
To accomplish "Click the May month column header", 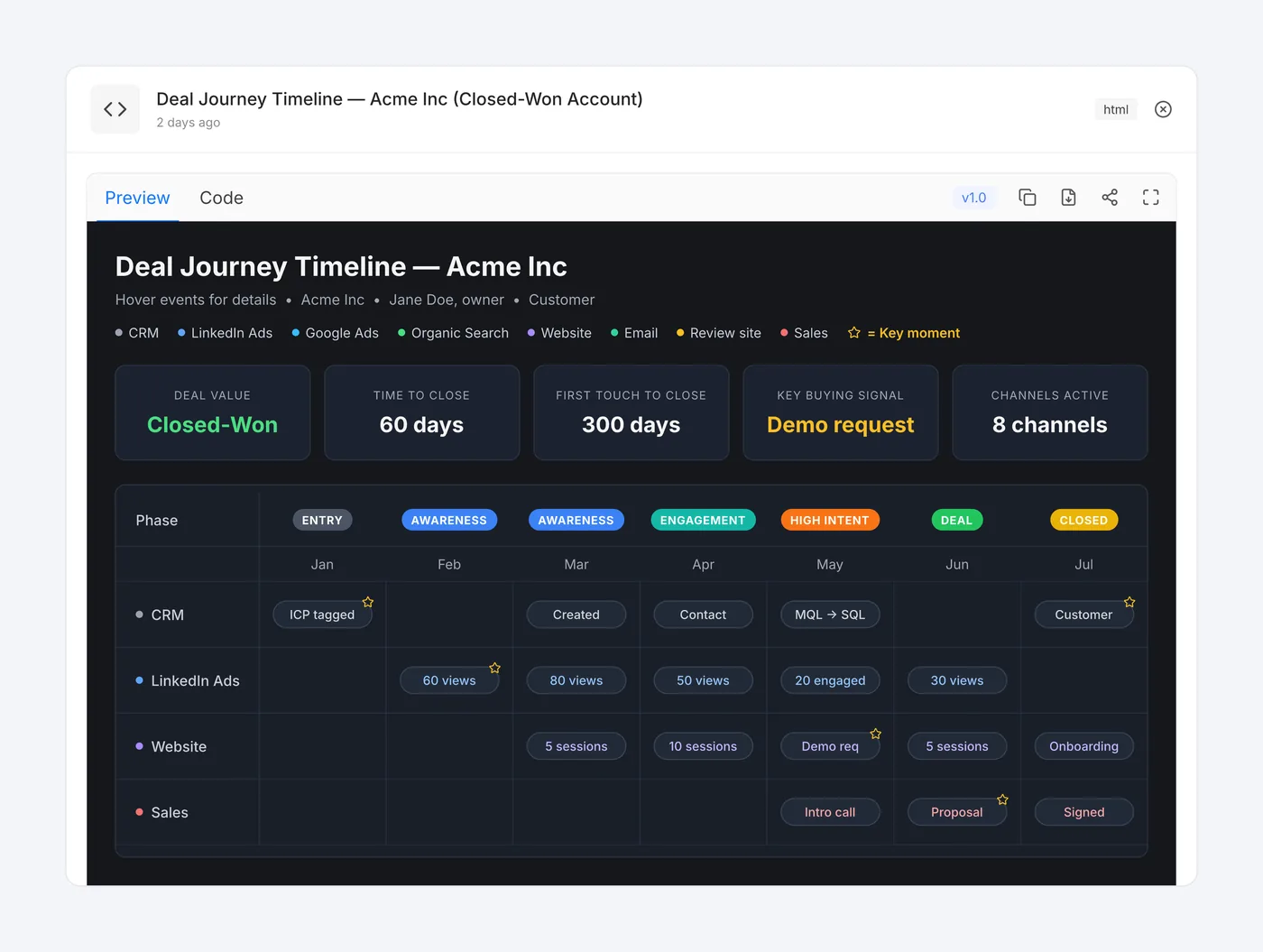I will 830,564.
